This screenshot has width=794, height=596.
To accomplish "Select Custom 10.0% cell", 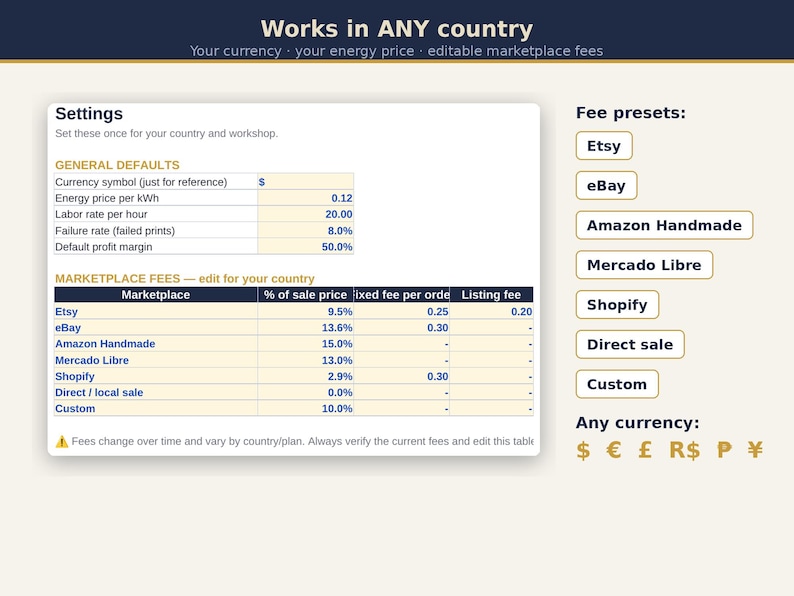I will [305, 409].
